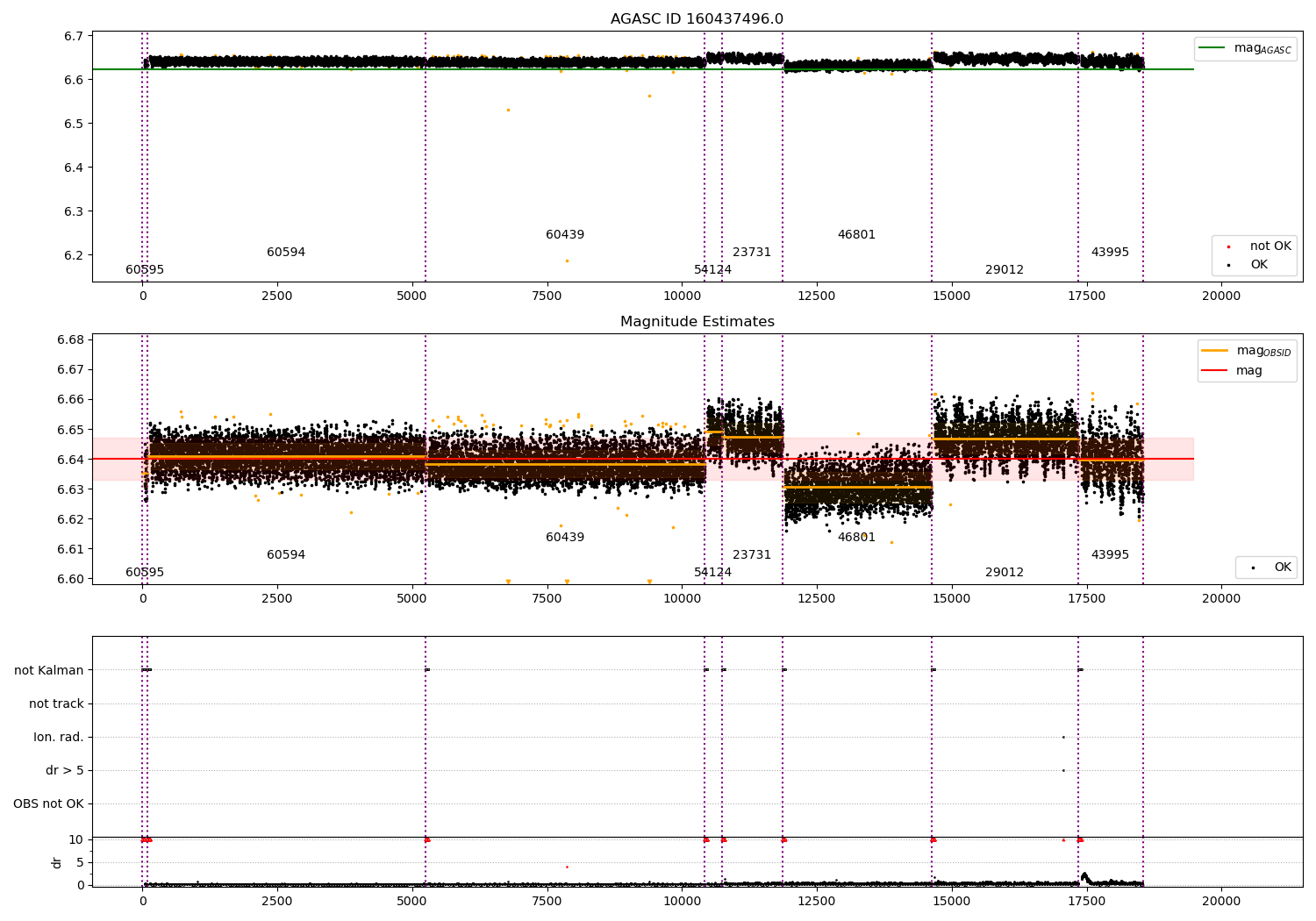Click the 12500 x-axis tick of Magnitude Estimates plot
This screenshot has width=1316, height=921.
[x=817, y=599]
